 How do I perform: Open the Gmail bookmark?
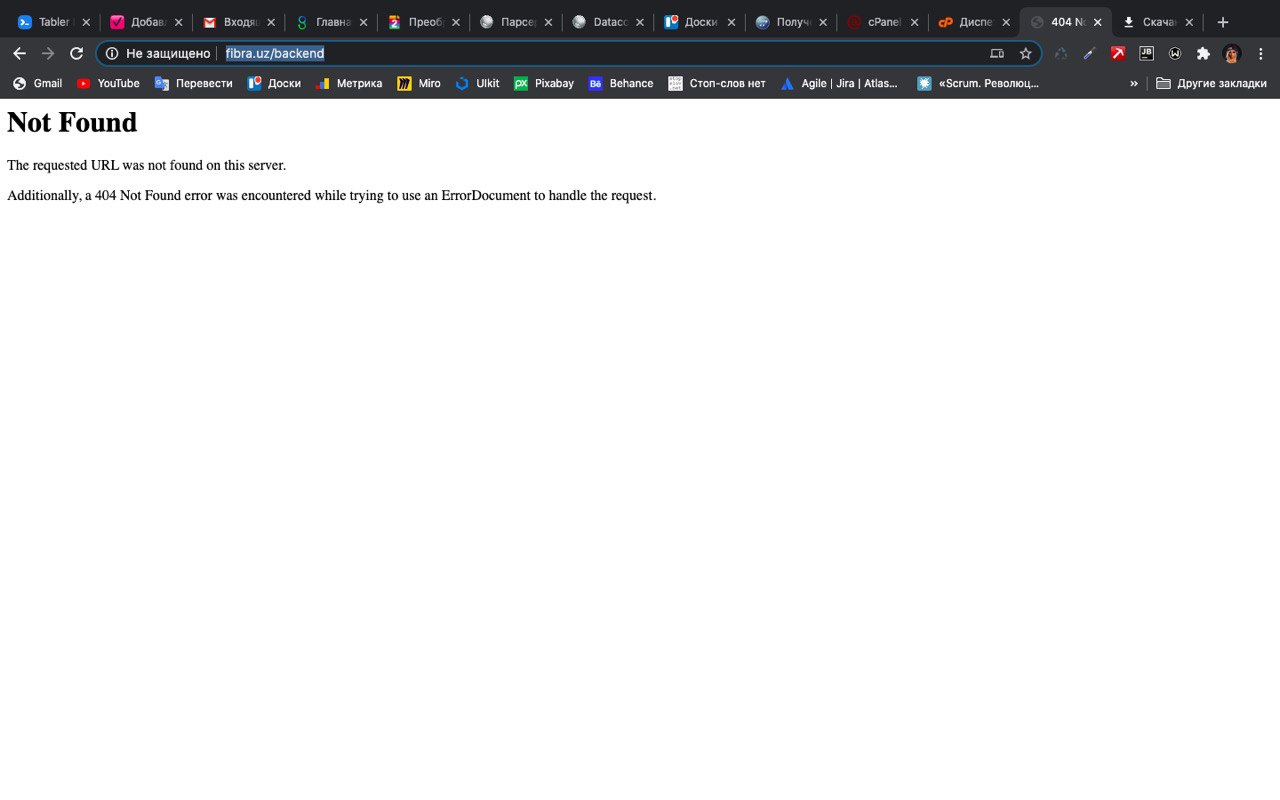37,83
